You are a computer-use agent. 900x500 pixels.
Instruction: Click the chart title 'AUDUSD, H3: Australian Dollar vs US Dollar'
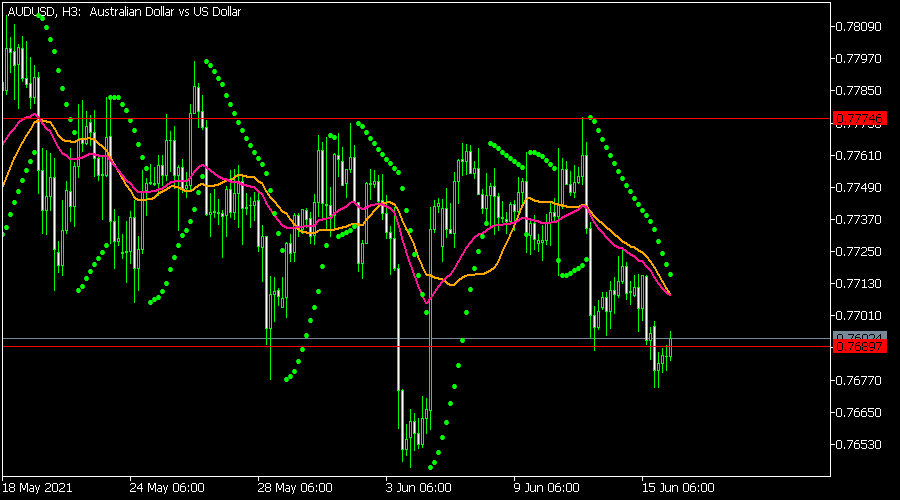click(124, 11)
